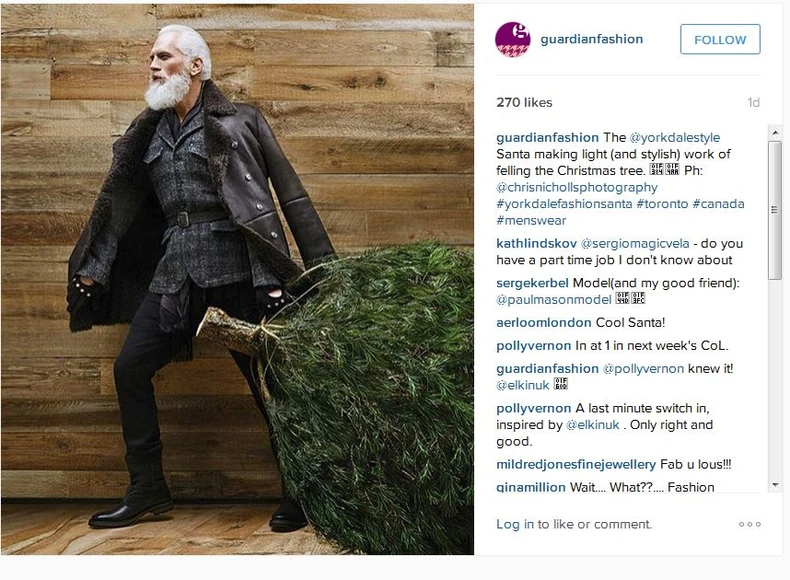
Task: Click the comments scroll up arrow
Action: coord(775,133)
